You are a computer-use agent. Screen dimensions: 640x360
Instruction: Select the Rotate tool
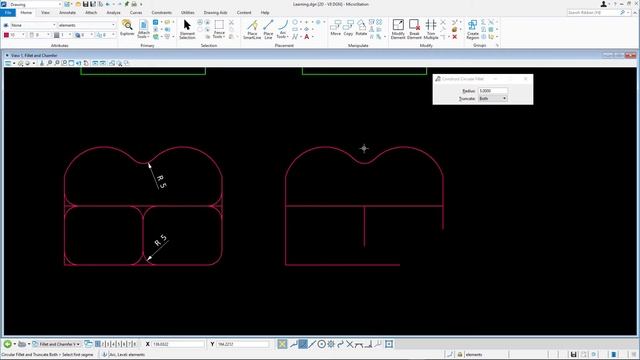pos(361,28)
